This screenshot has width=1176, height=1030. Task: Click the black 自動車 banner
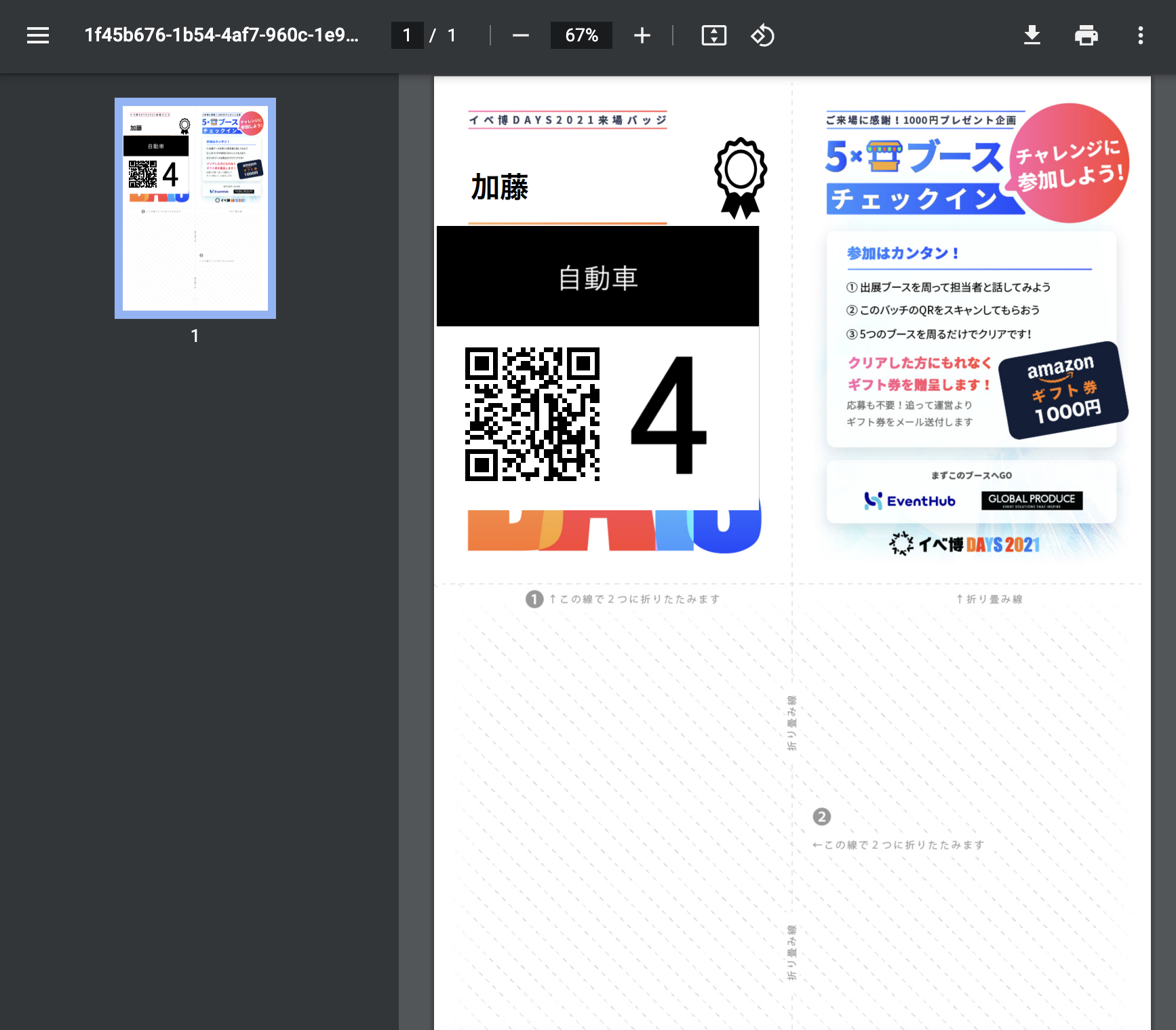click(x=597, y=276)
